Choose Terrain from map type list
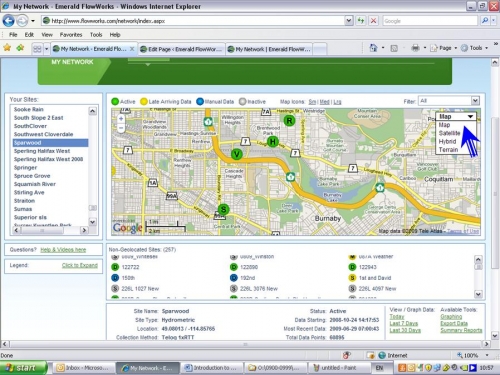This screenshot has width=500, height=375. pyautogui.click(x=448, y=150)
